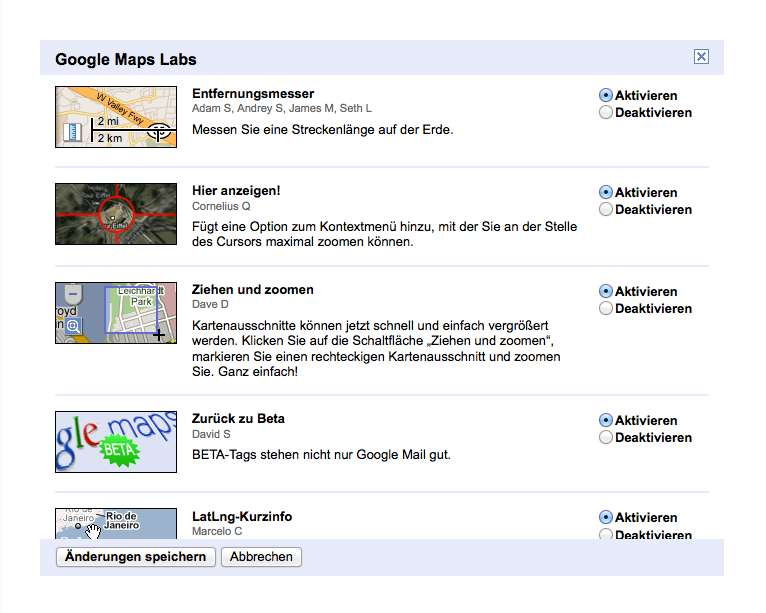Click the Hier anzeigen crosshair thumbnail
Viewport: 766px width, 613px height.
[116, 214]
